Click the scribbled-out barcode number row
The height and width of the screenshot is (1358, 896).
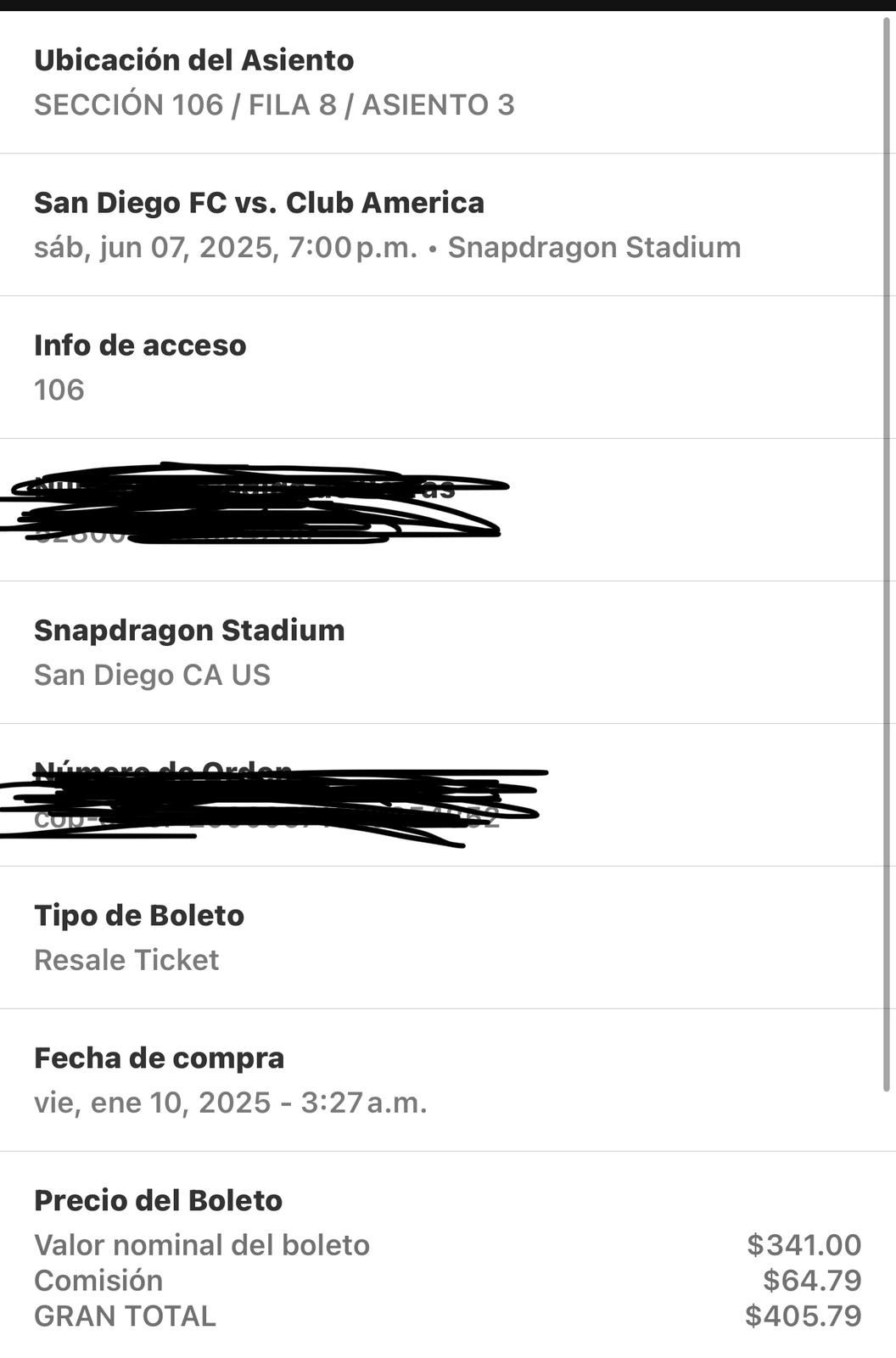coord(255,509)
